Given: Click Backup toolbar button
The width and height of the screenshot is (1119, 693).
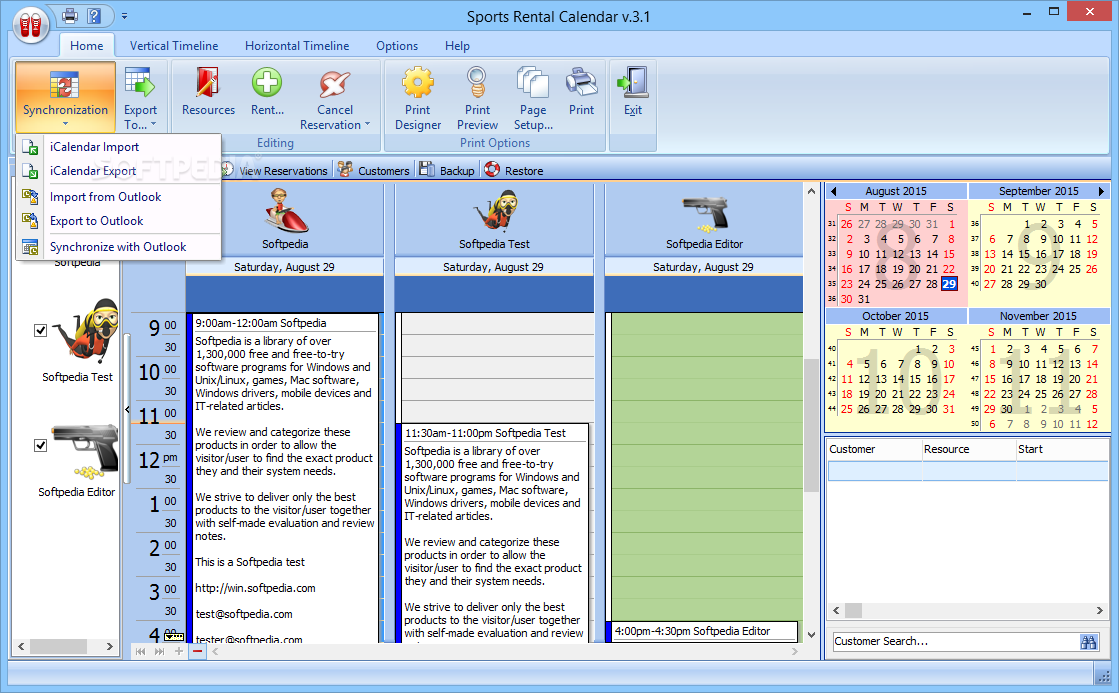Looking at the screenshot, I should (447, 171).
